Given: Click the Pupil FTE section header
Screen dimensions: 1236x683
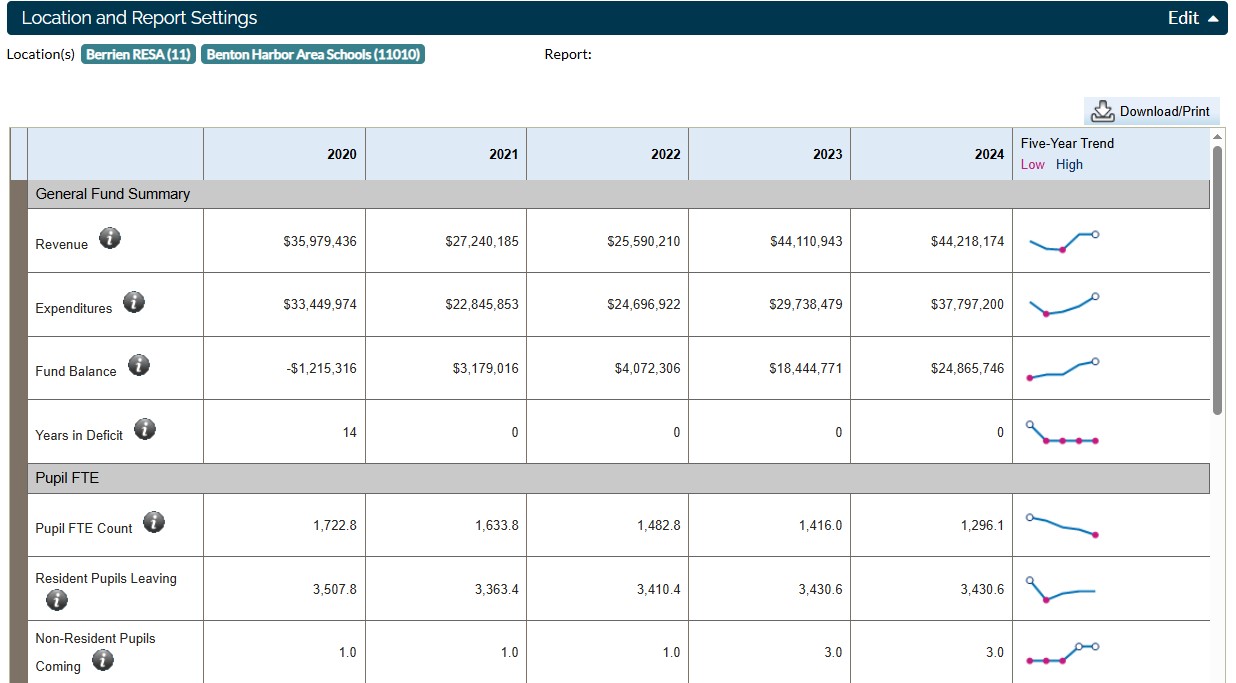Looking at the screenshot, I should coord(67,478).
